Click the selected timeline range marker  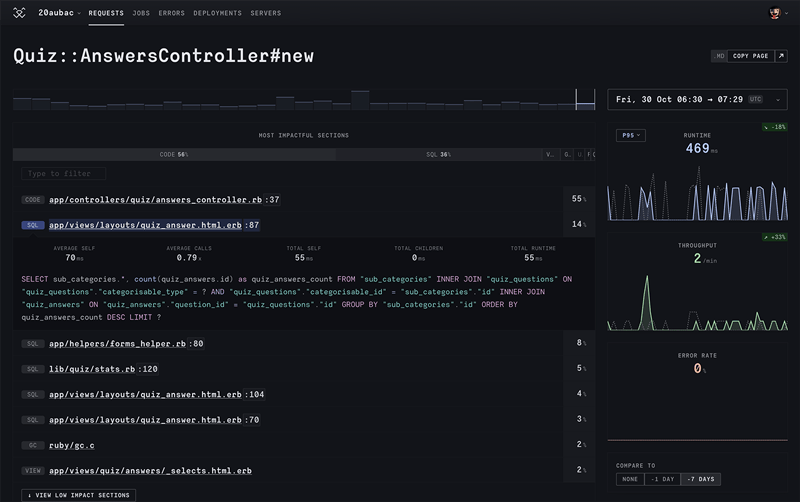click(x=585, y=99)
